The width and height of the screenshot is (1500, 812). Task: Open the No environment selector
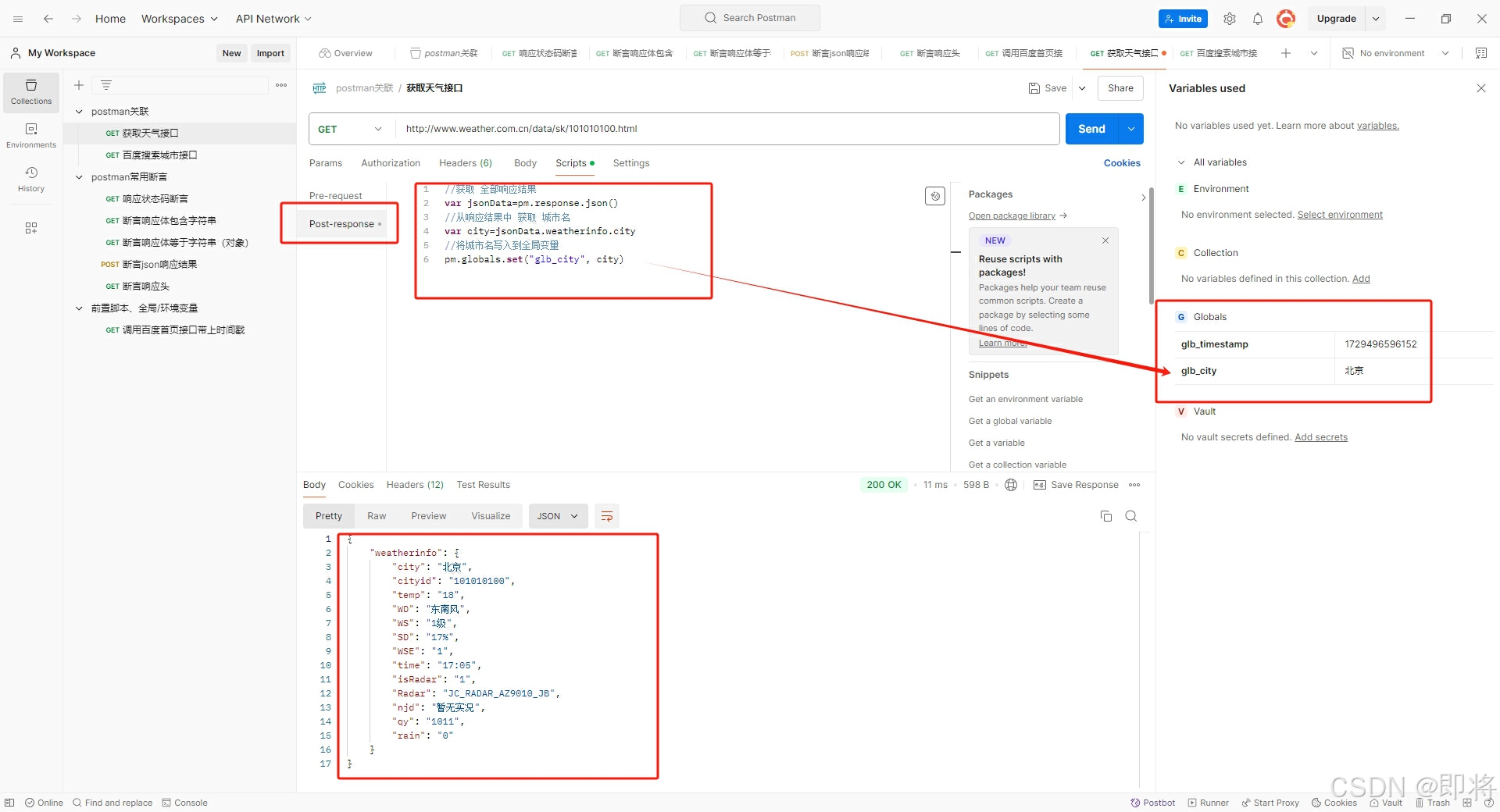[x=1395, y=53]
